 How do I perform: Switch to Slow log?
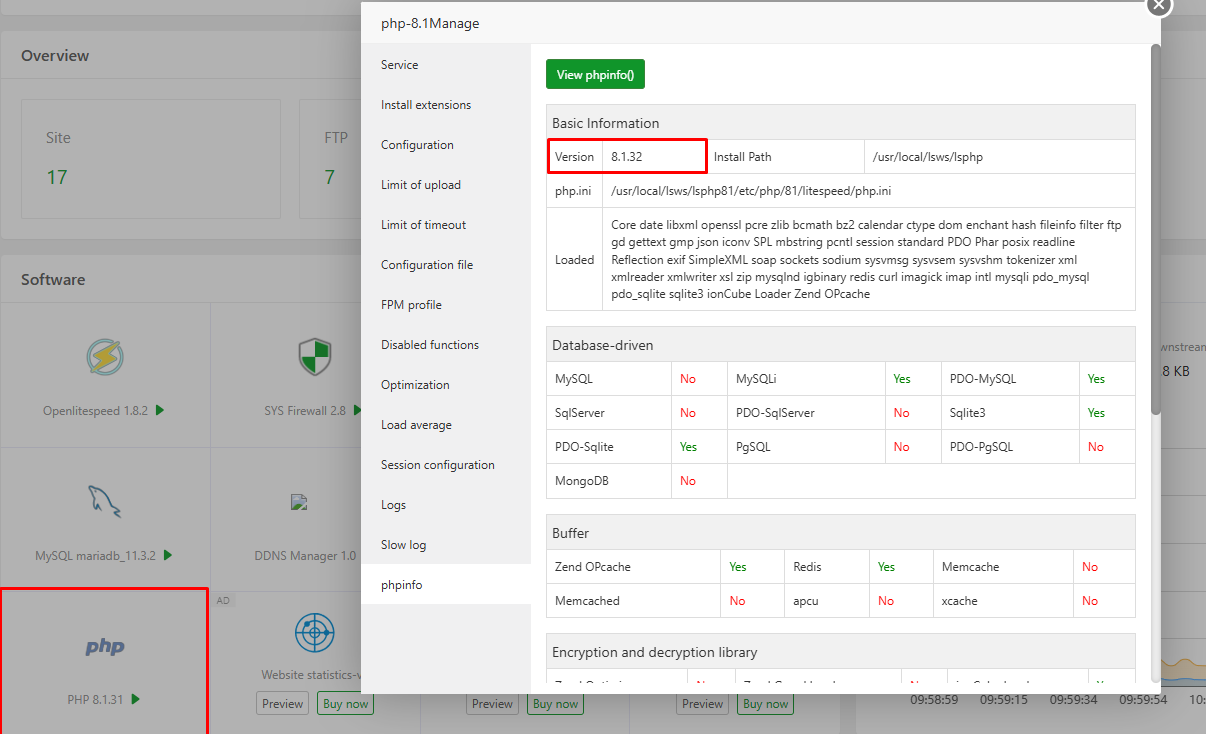coord(404,545)
